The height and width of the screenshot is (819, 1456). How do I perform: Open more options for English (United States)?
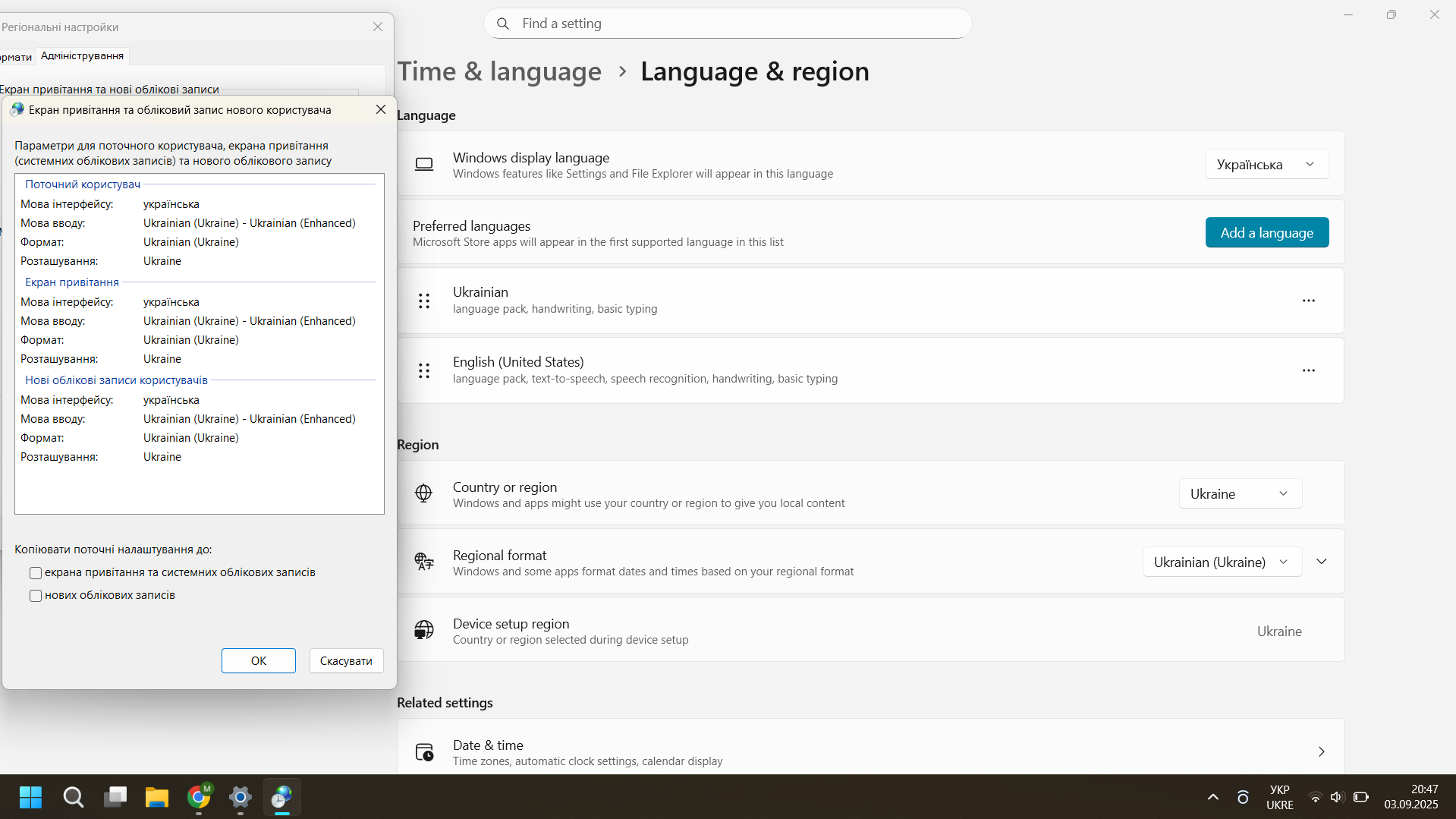[1309, 370]
